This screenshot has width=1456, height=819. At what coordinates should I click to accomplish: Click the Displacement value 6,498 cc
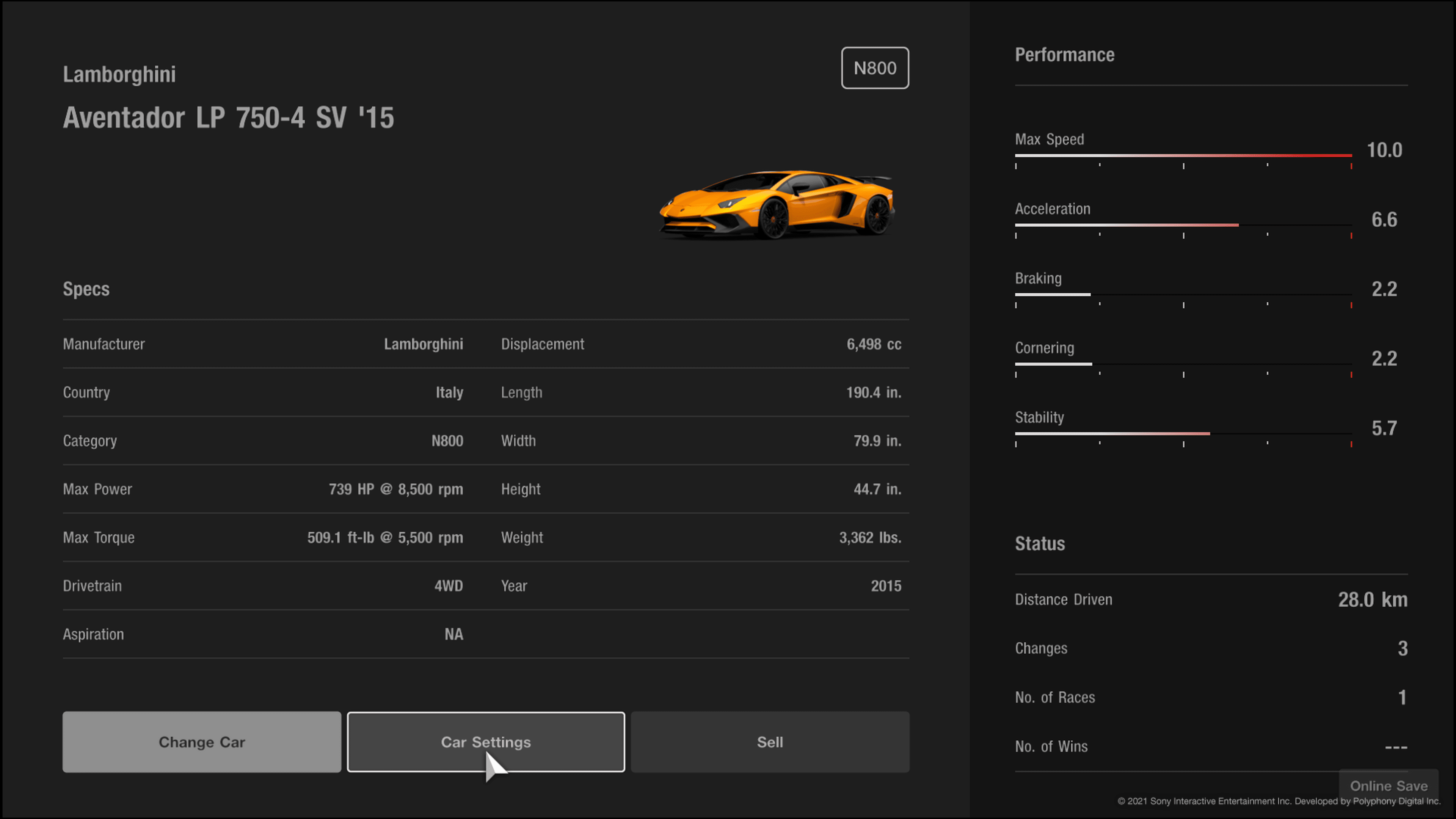(x=874, y=344)
